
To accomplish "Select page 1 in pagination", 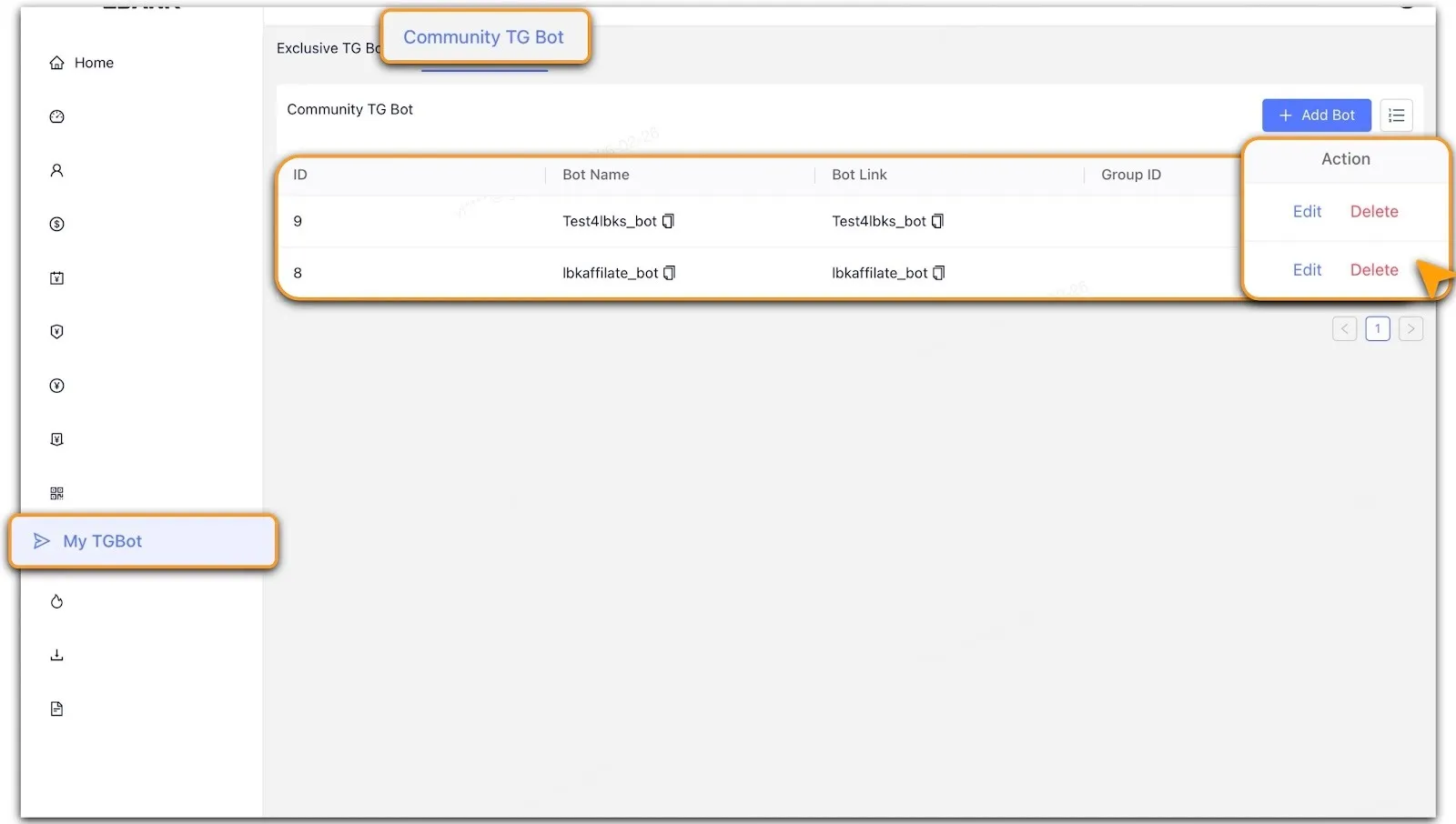I will 1378,328.
